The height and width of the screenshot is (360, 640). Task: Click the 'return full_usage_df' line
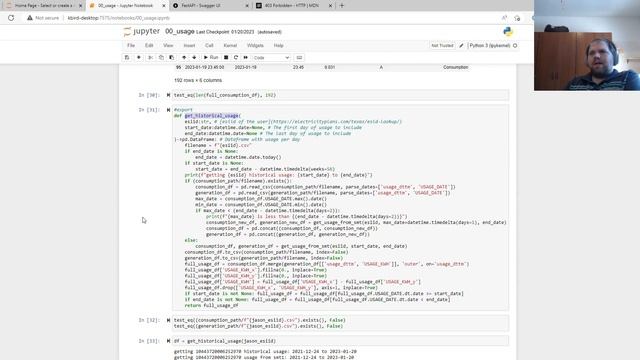pos(211,305)
